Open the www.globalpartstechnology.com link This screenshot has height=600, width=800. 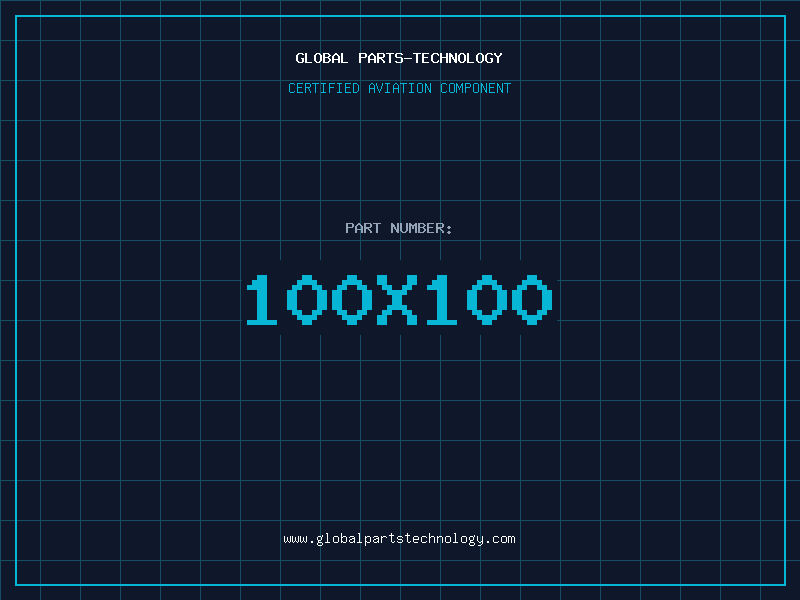399,539
